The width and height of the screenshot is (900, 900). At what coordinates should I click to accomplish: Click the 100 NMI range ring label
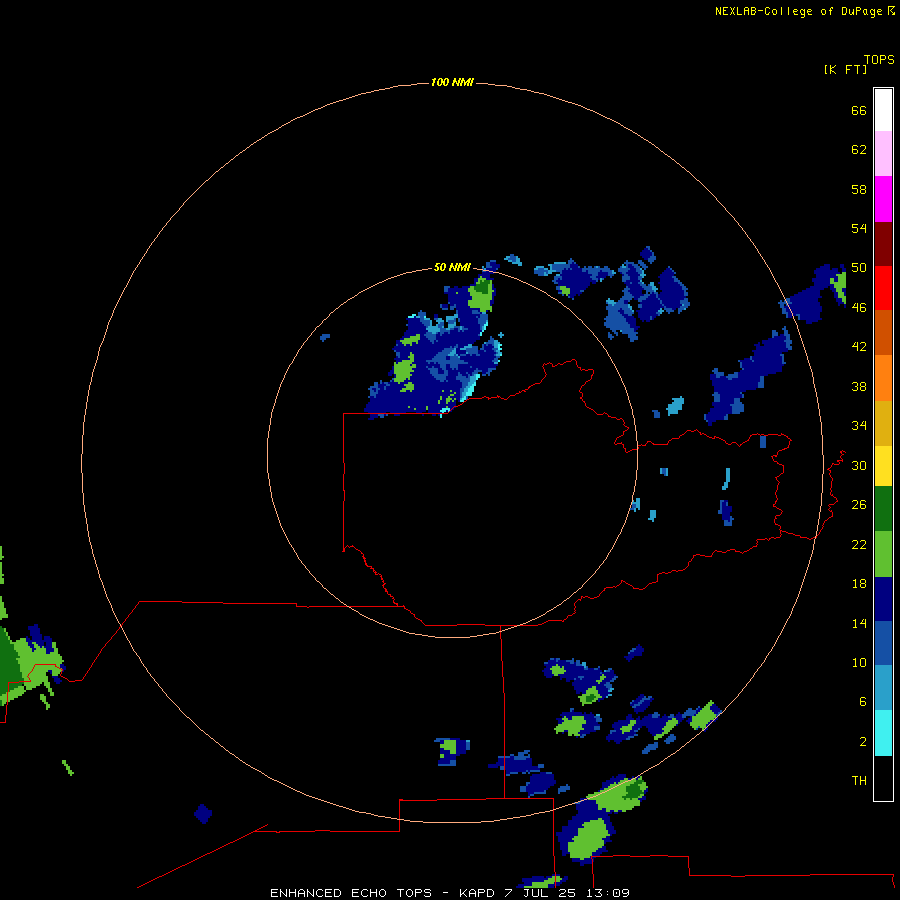point(452,82)
